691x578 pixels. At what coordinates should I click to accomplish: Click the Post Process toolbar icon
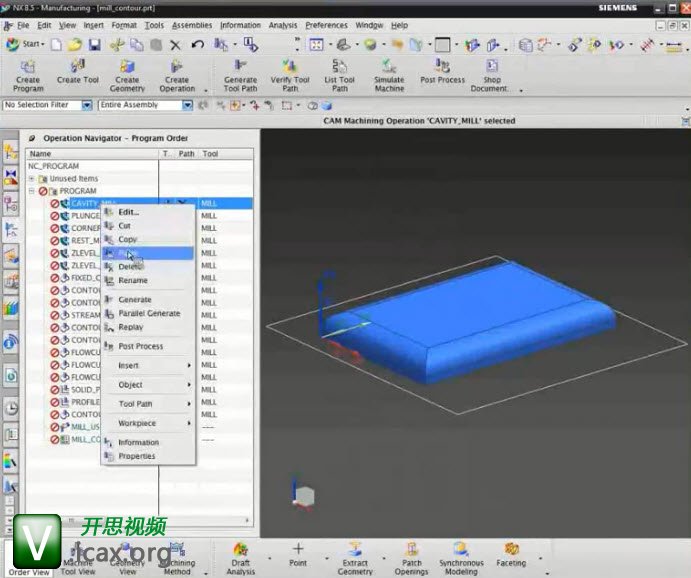coord(442,68)
